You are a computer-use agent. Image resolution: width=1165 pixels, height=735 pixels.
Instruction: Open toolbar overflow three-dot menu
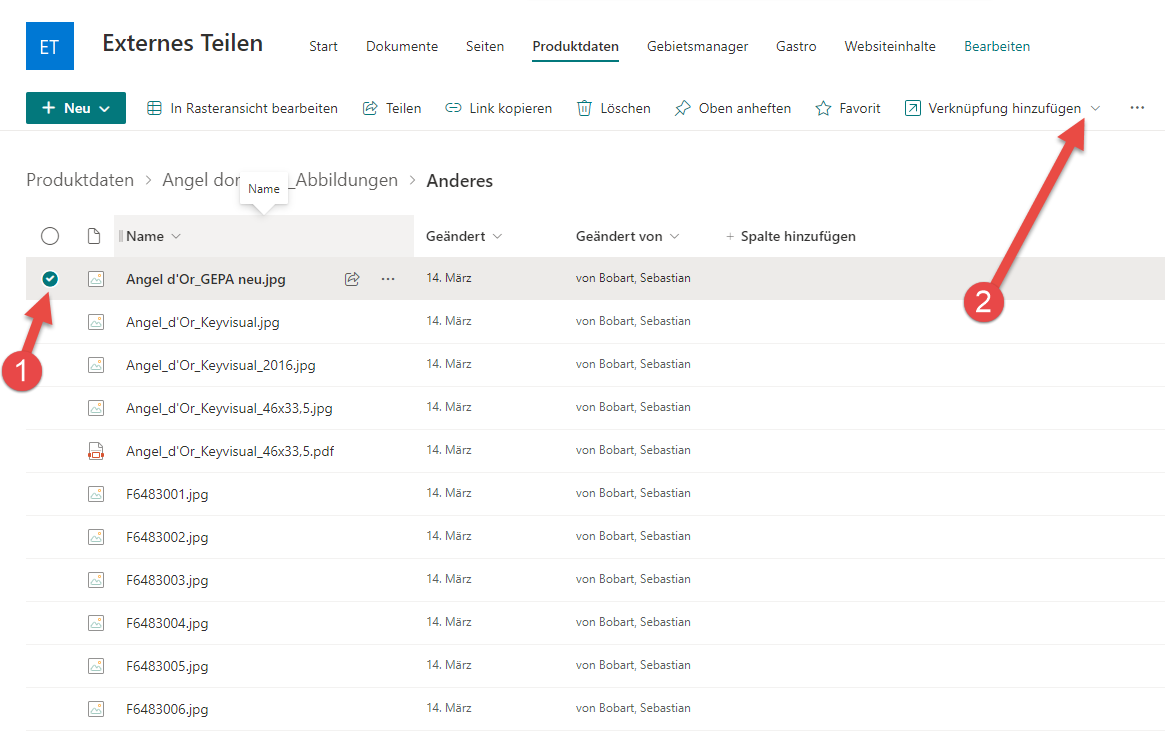[1137, 108]
